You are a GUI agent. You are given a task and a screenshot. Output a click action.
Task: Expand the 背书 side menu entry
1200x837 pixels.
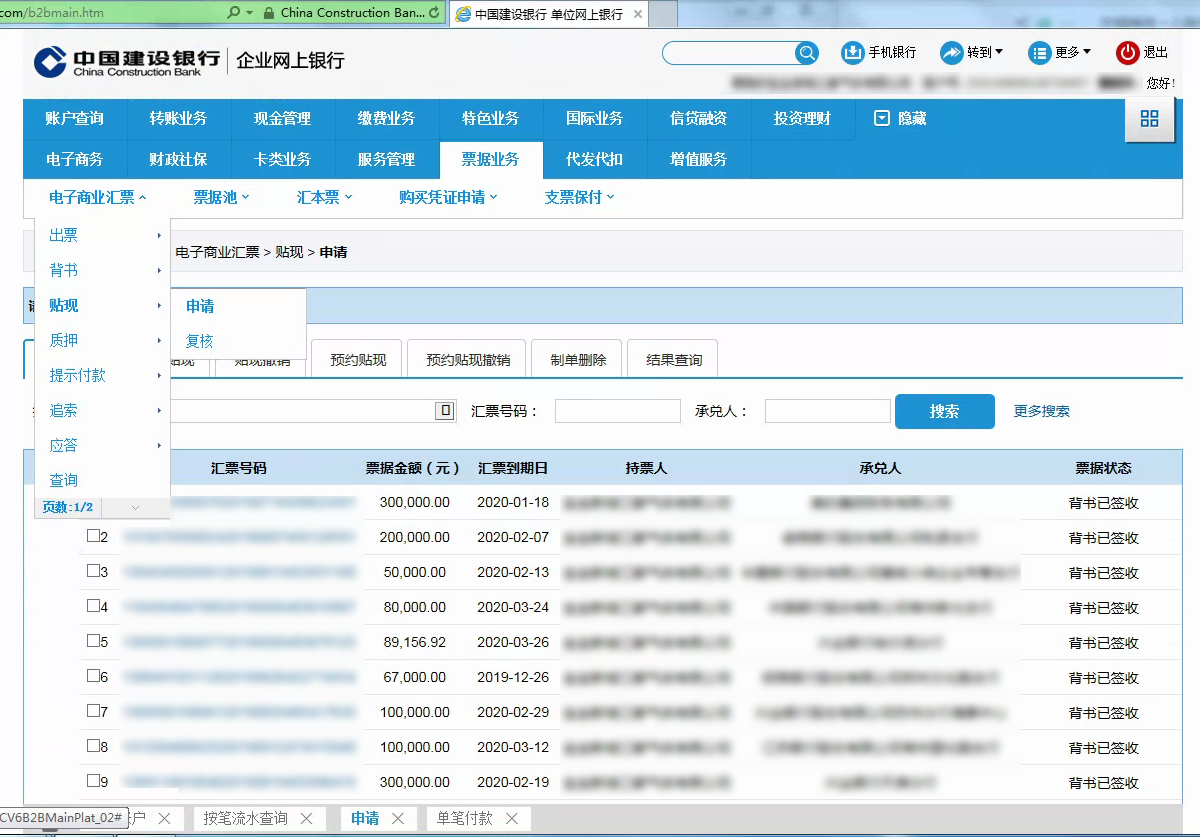pyautogui.click(x=103, y=271)
